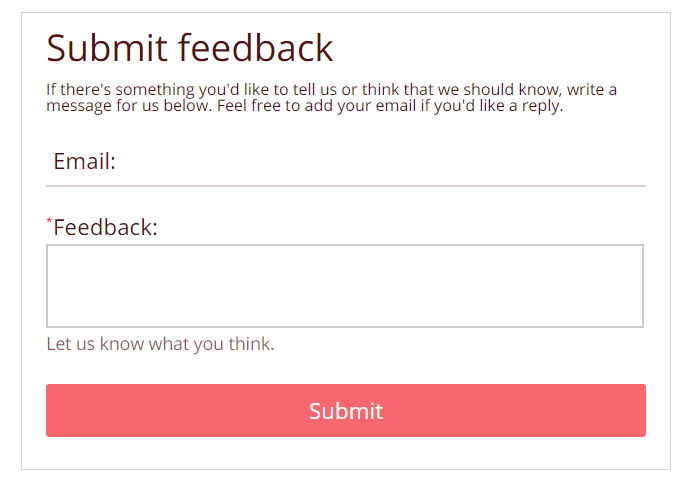Click the second line of the description text
Screen dimensions: 694x491
click(x=305, y=105)
